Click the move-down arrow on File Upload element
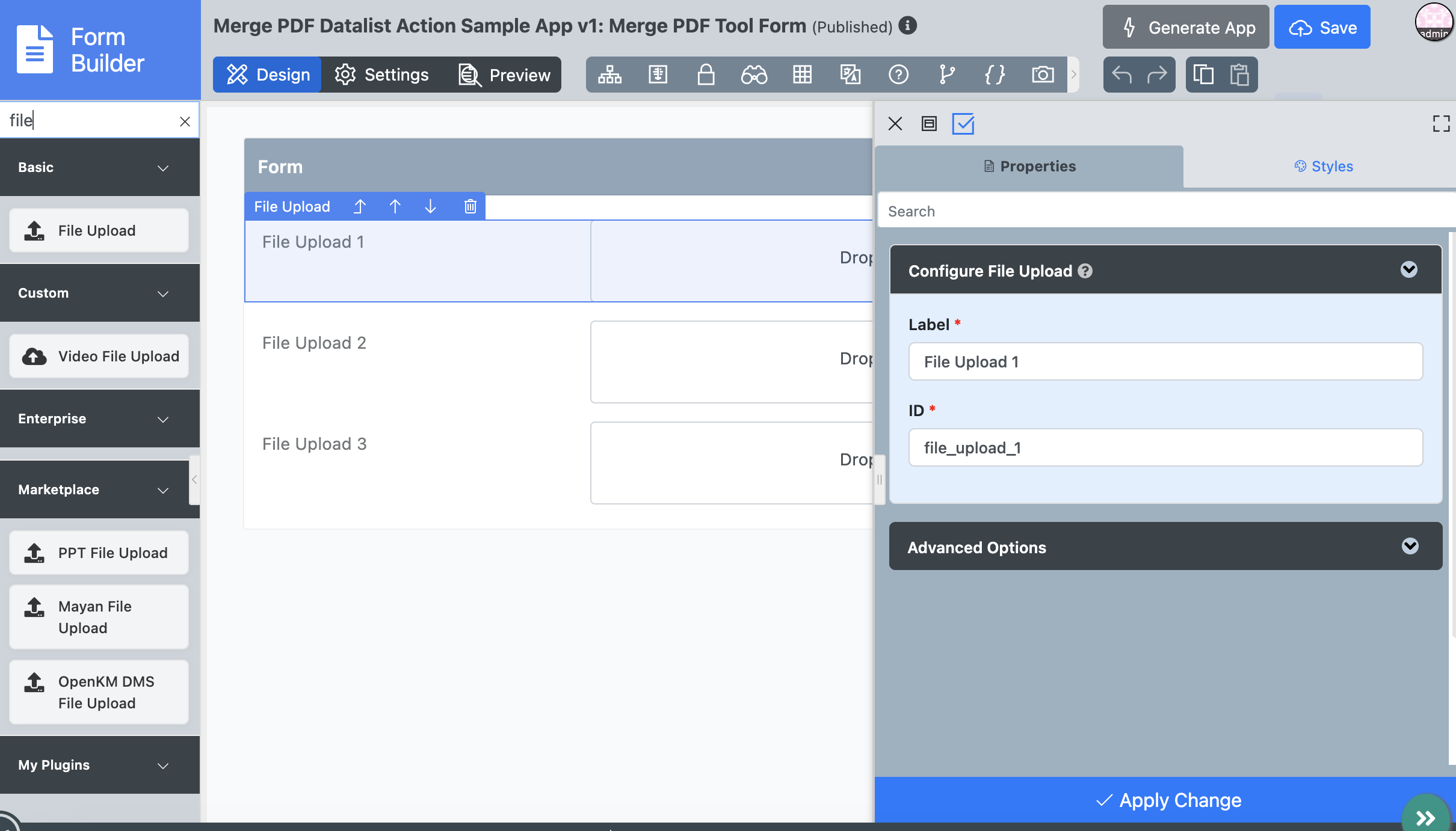The image size is (1456, 831). tap(430, 207)
